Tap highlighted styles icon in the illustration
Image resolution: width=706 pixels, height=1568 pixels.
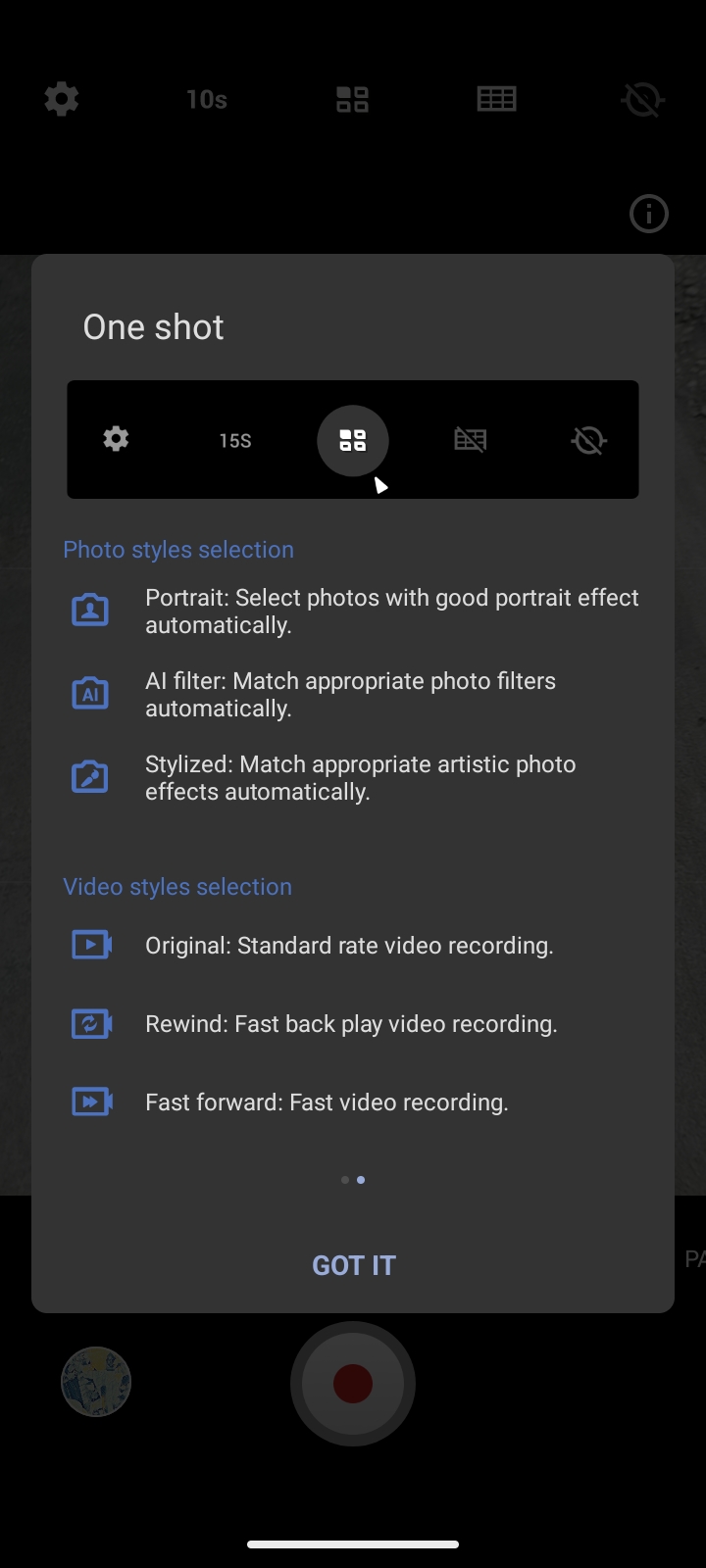coord(353,441)
